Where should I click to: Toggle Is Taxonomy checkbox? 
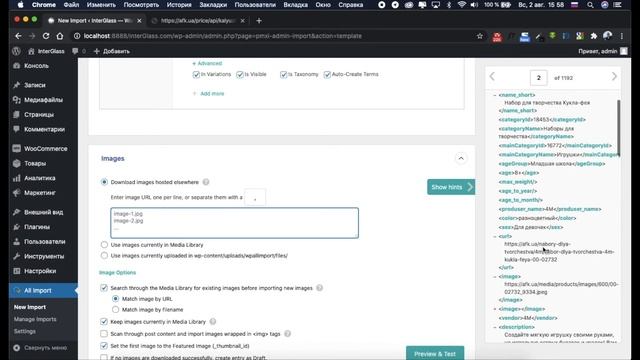[x=283, y=74]
